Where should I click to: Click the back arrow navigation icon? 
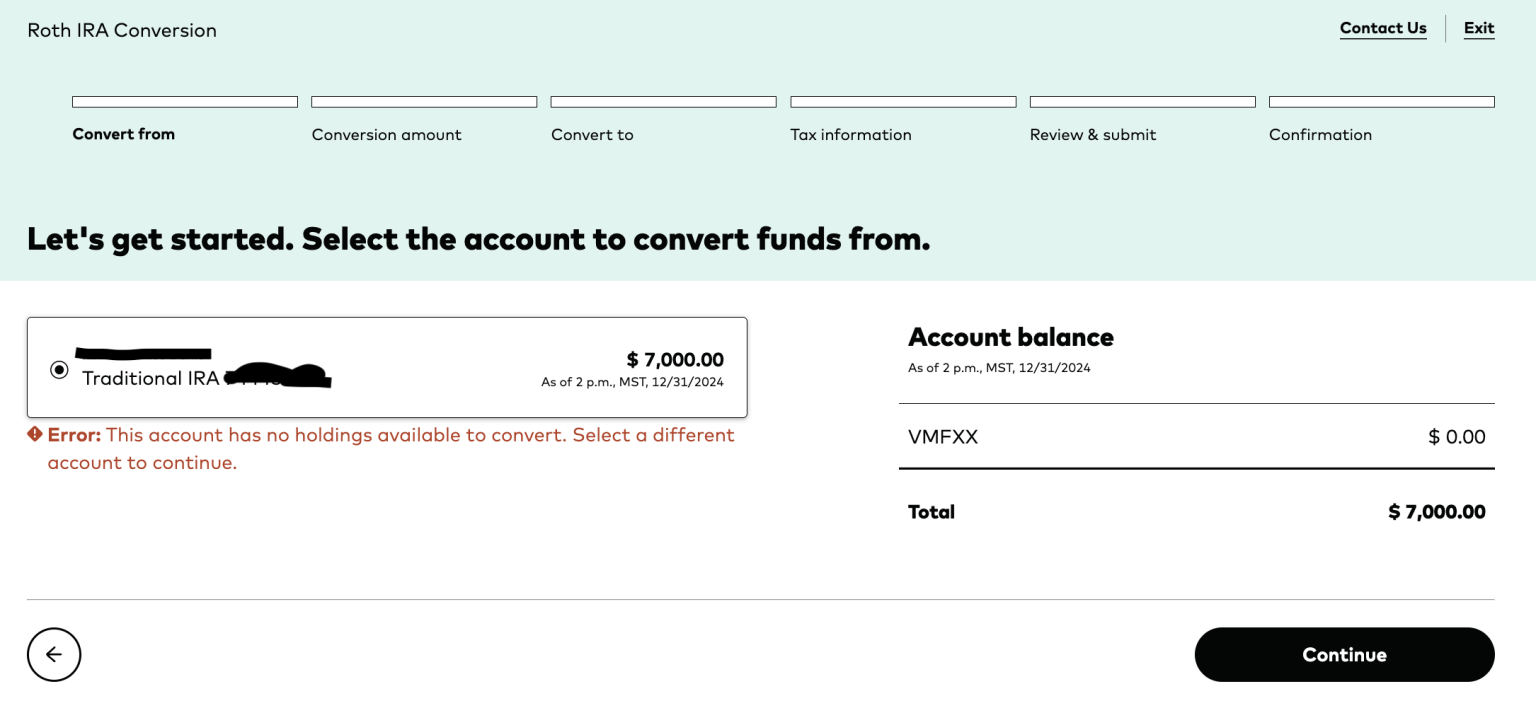point(54,654)
